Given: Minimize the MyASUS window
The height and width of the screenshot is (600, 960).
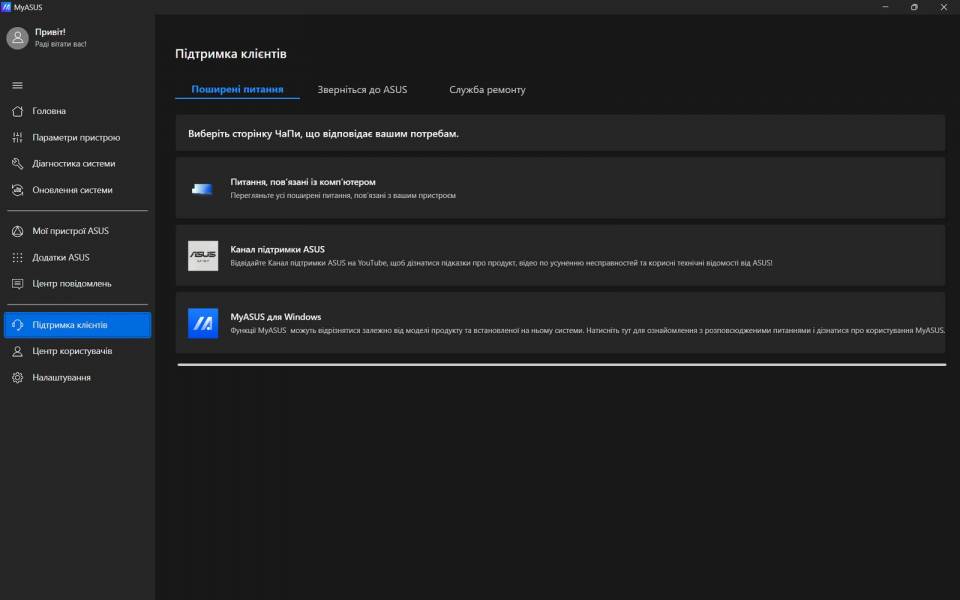Looking at the screenshot, I should point(885,7).
